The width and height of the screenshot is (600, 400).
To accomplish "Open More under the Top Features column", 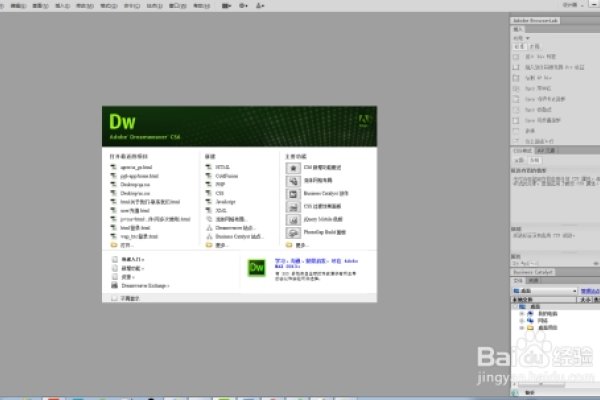I will pyautogui.click(x=302, y=245).
